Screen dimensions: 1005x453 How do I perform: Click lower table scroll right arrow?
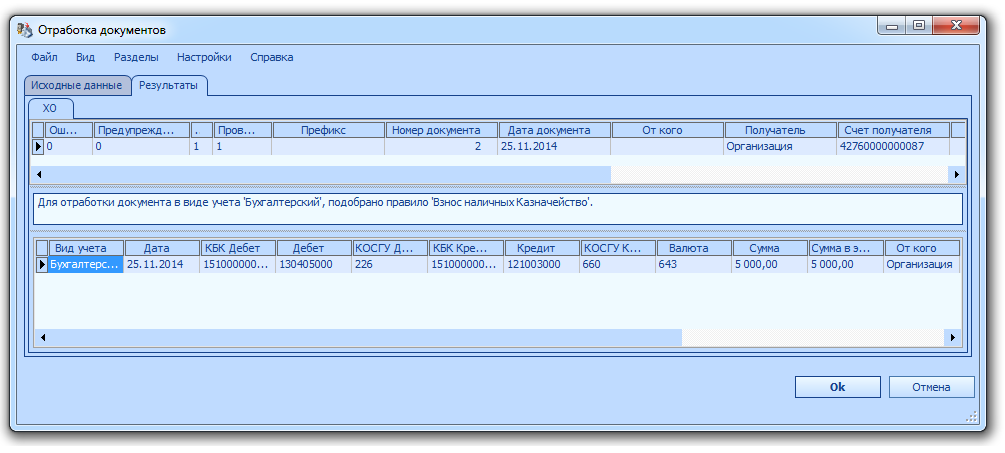click(x=953, y=337)
